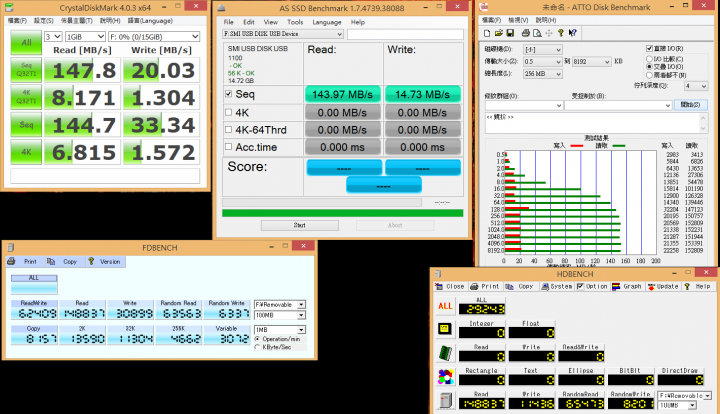Open Help in the HDBENCH toolbar

[698, 286]
